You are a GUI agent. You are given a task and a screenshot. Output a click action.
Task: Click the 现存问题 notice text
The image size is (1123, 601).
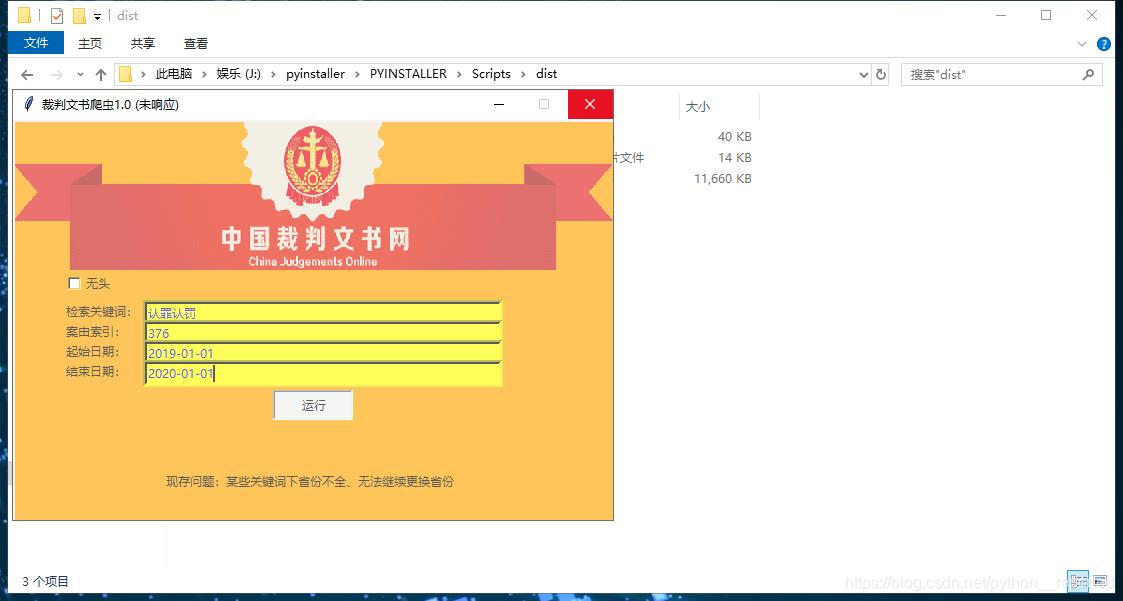309,482
